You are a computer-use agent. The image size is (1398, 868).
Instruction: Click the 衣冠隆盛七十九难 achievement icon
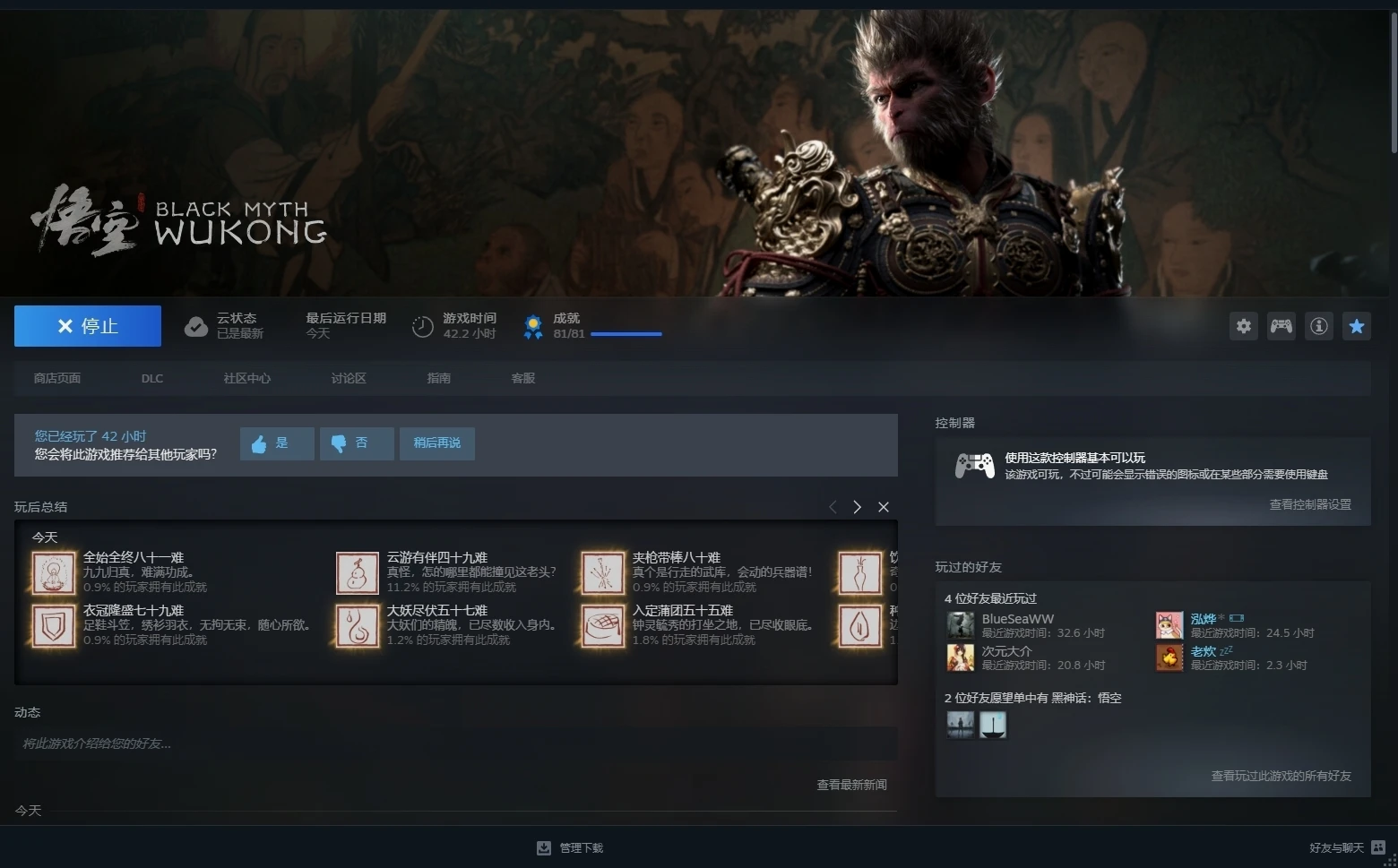coord(54,625)
